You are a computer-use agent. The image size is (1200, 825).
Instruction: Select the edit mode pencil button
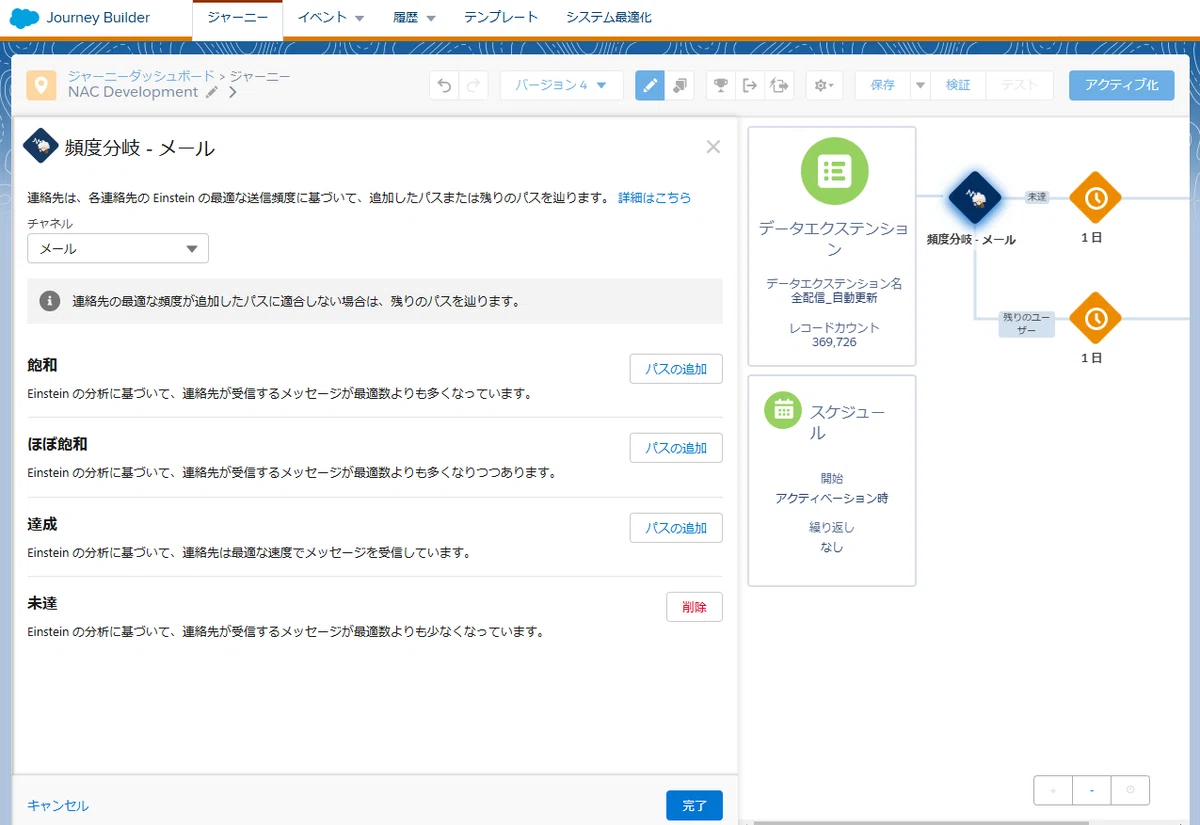pyautogui.click(x=650, y=85)
